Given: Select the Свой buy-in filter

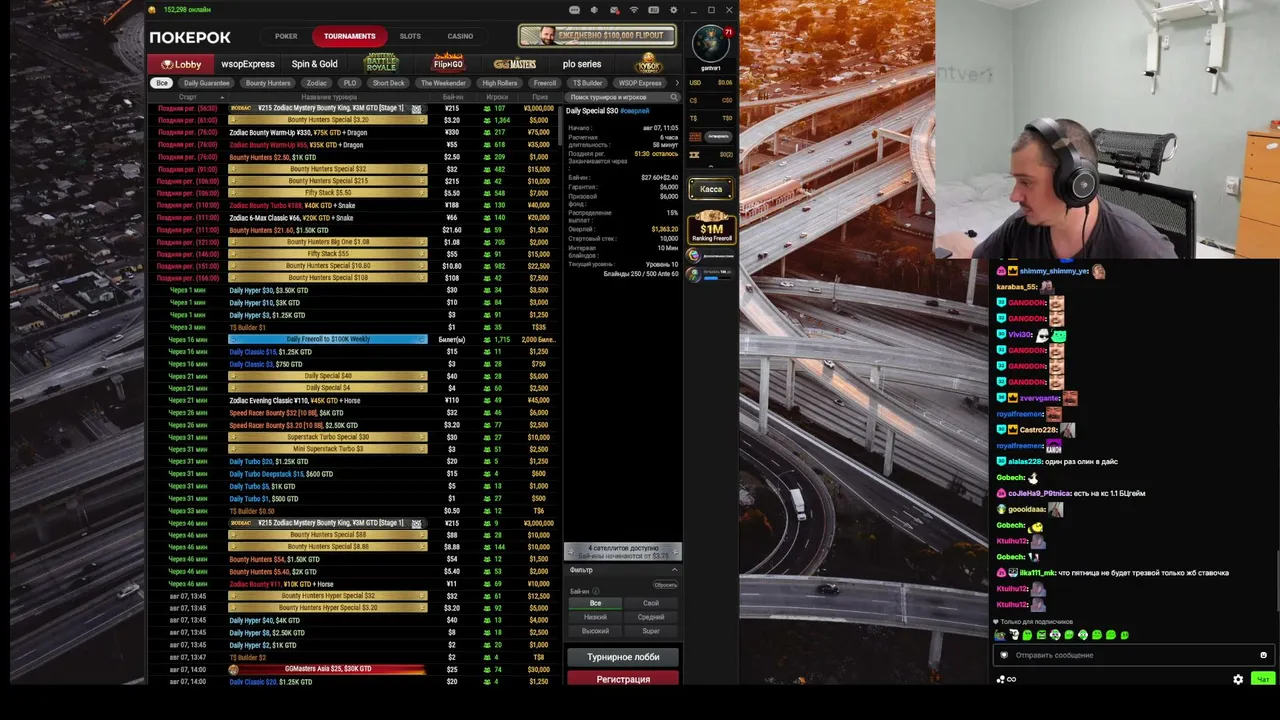Looking at the screenshot, I should pos(651,603).
